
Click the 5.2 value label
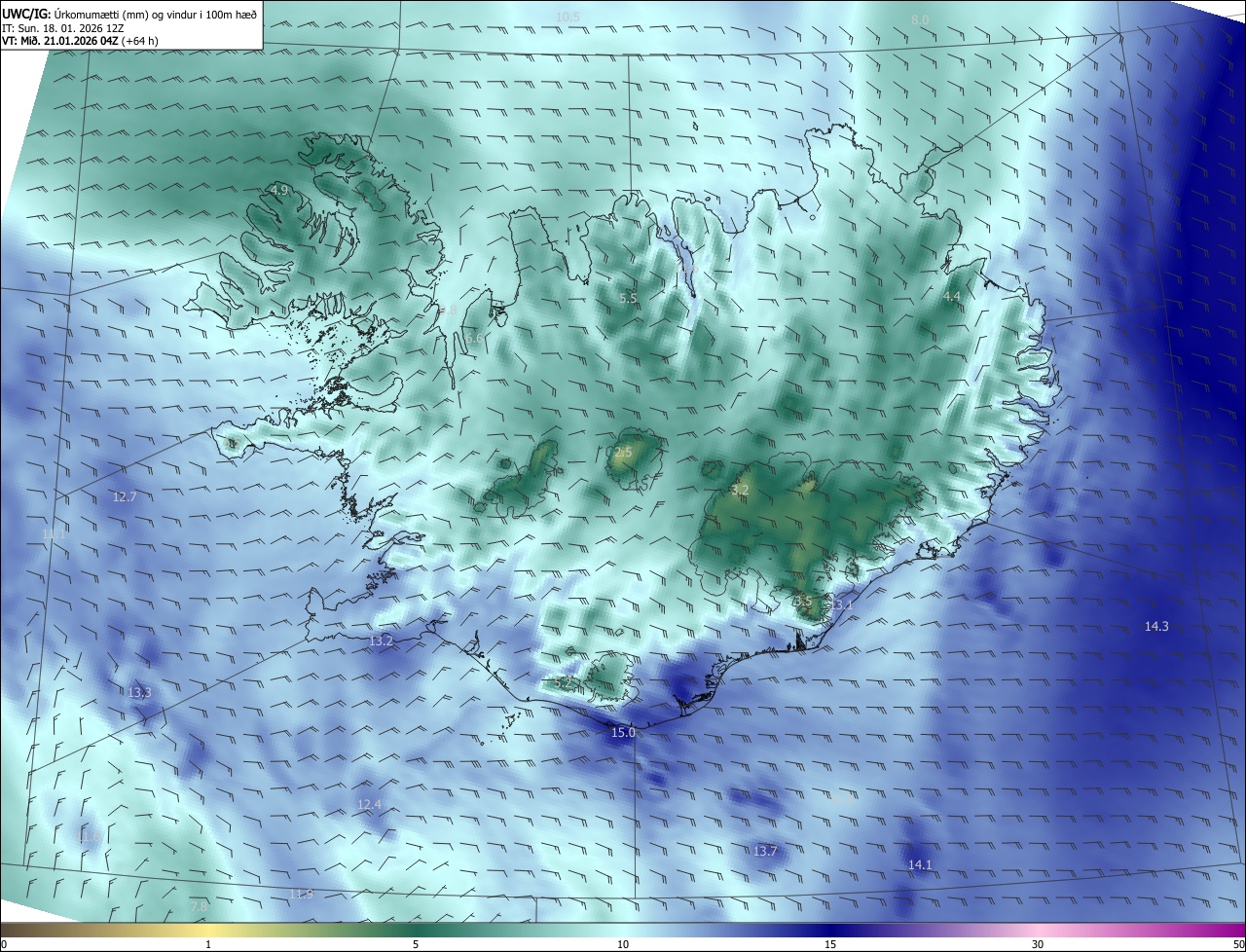pos(564,683)
